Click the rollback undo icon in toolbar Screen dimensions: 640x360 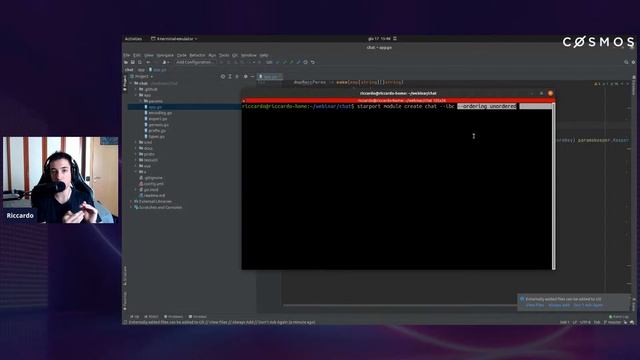pos(313,62)
